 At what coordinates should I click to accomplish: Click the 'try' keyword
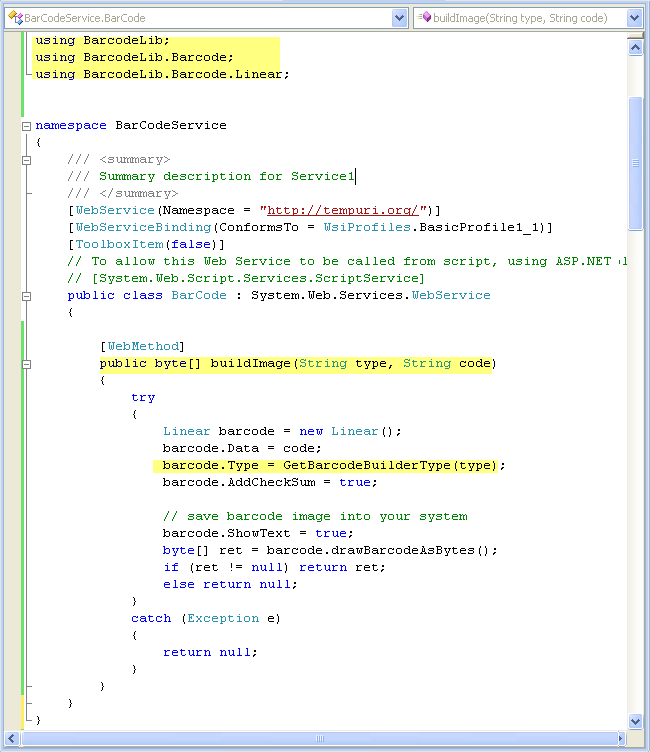pyautogui.click(x=143, y=398)
